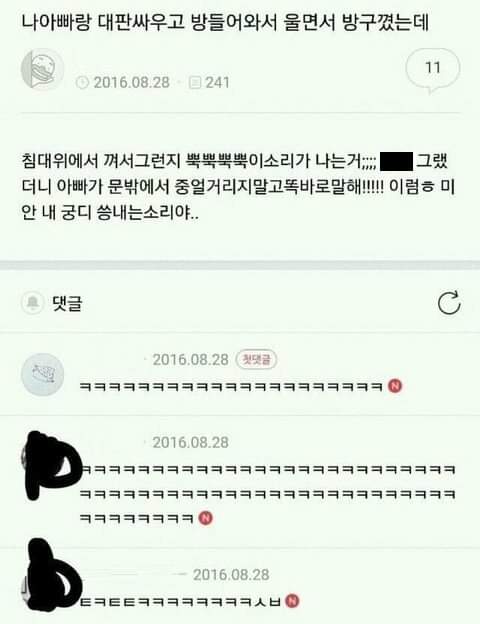The width and height of the screenshot is (480, 624).
Task: Open the post title text
Action: pos(225,23)
